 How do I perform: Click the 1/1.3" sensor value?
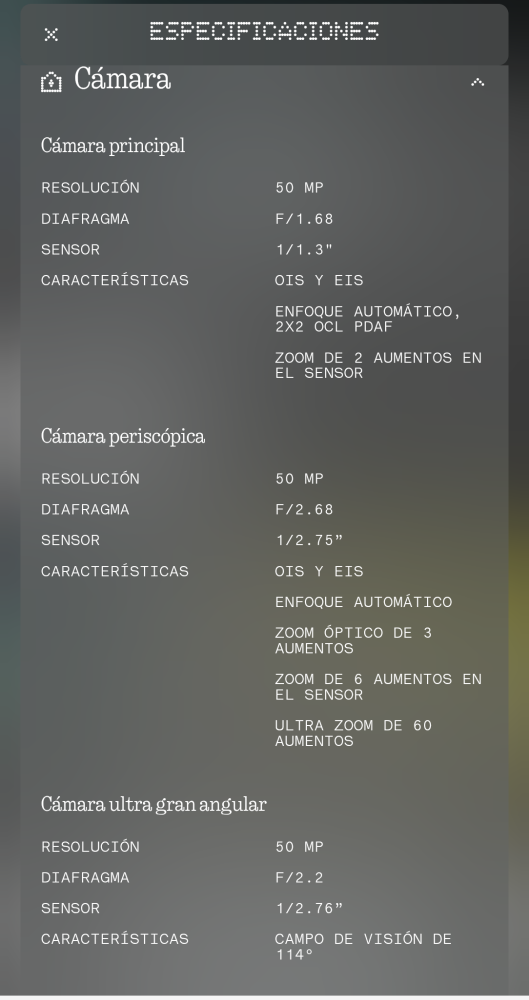click(x=304, y=249)
